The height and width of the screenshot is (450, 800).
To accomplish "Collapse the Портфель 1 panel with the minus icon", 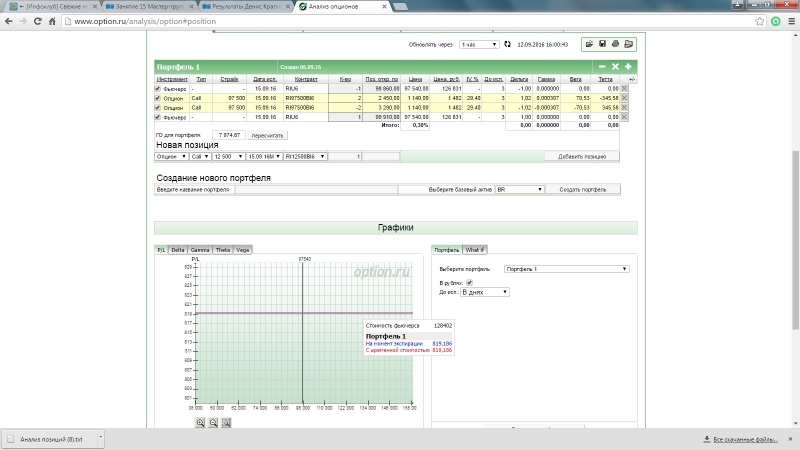I will coord(602,67).
